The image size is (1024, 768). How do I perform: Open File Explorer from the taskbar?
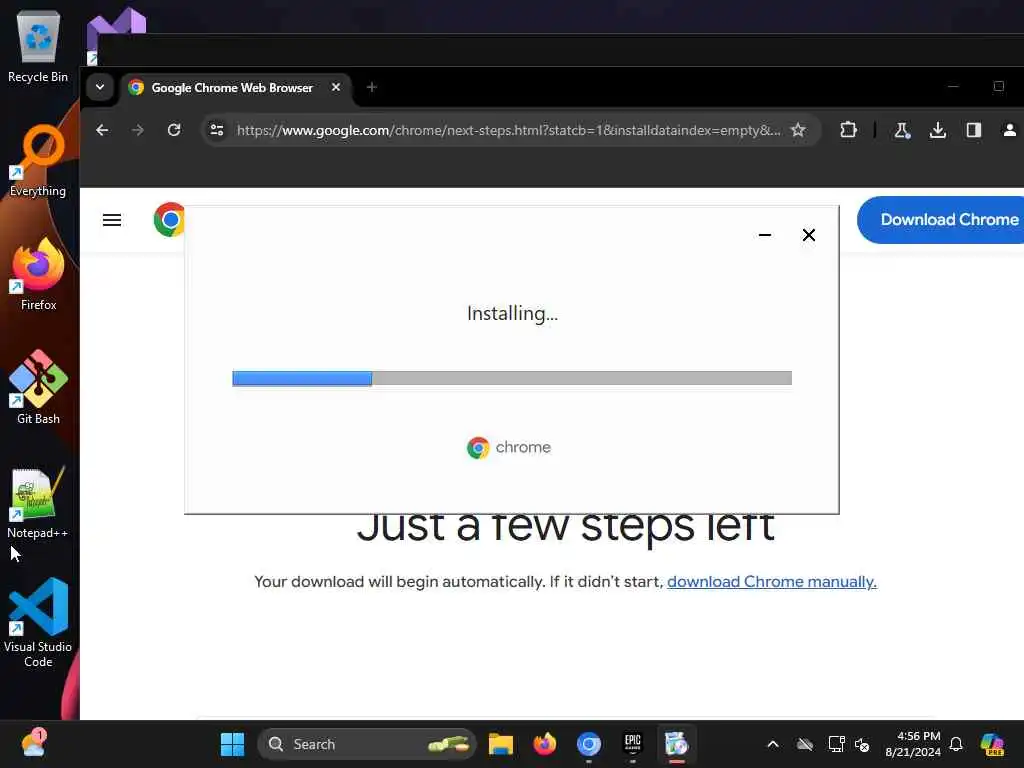coord(501,744)
